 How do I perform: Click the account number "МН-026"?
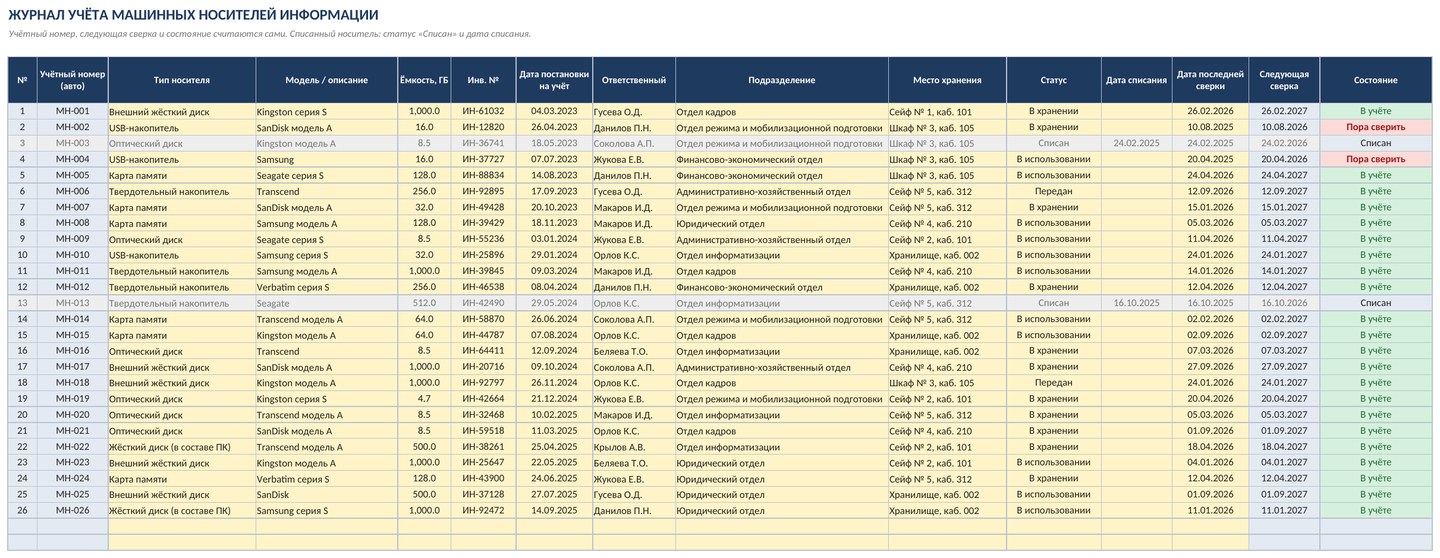coord(72,511)
